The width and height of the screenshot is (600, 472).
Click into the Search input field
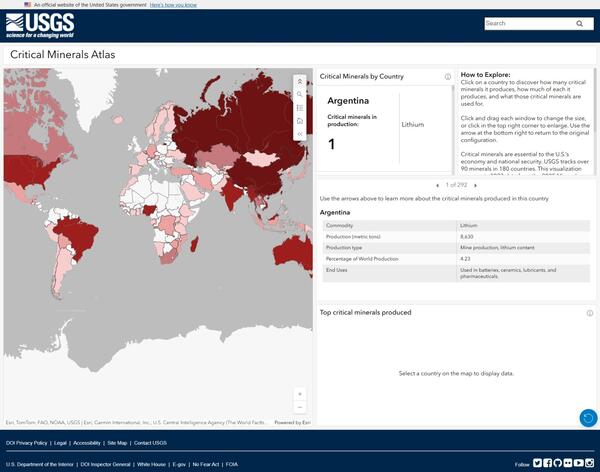coord(530,23)
